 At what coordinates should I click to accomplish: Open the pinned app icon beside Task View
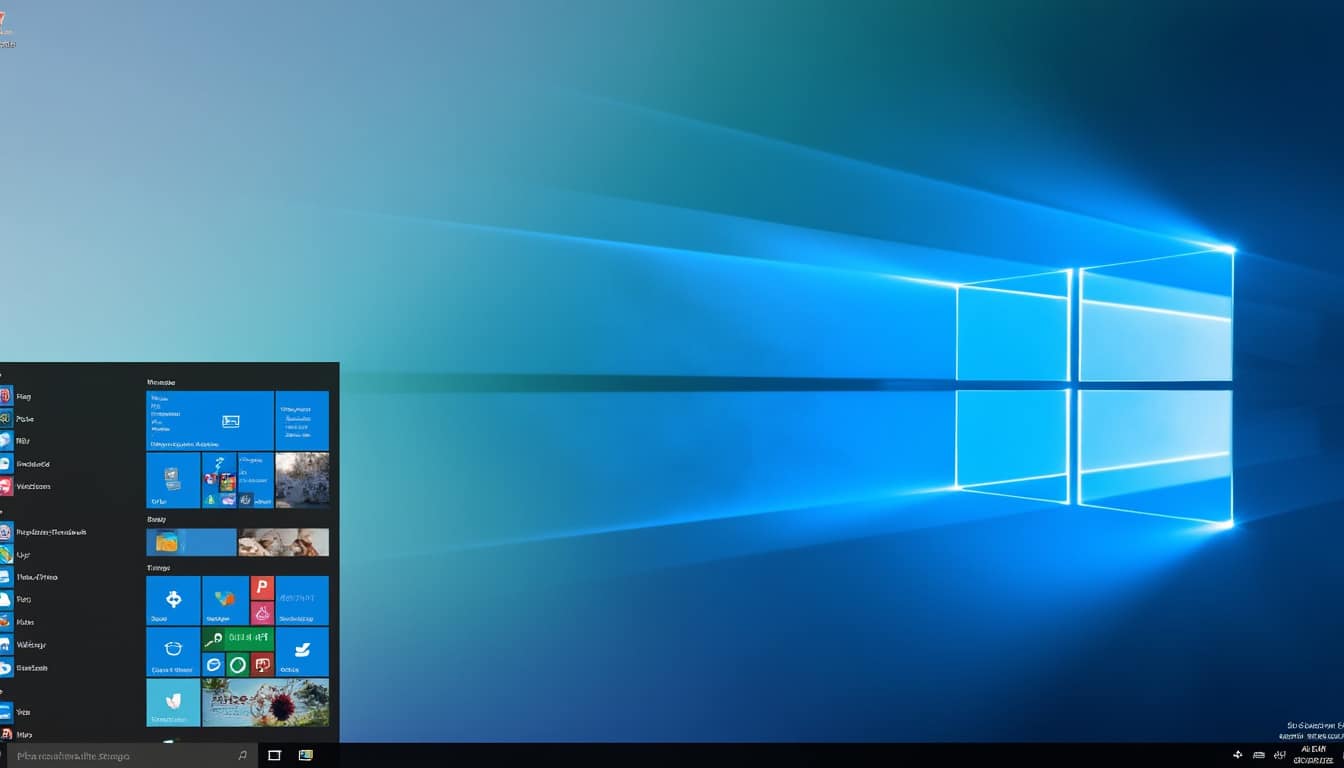306,756
